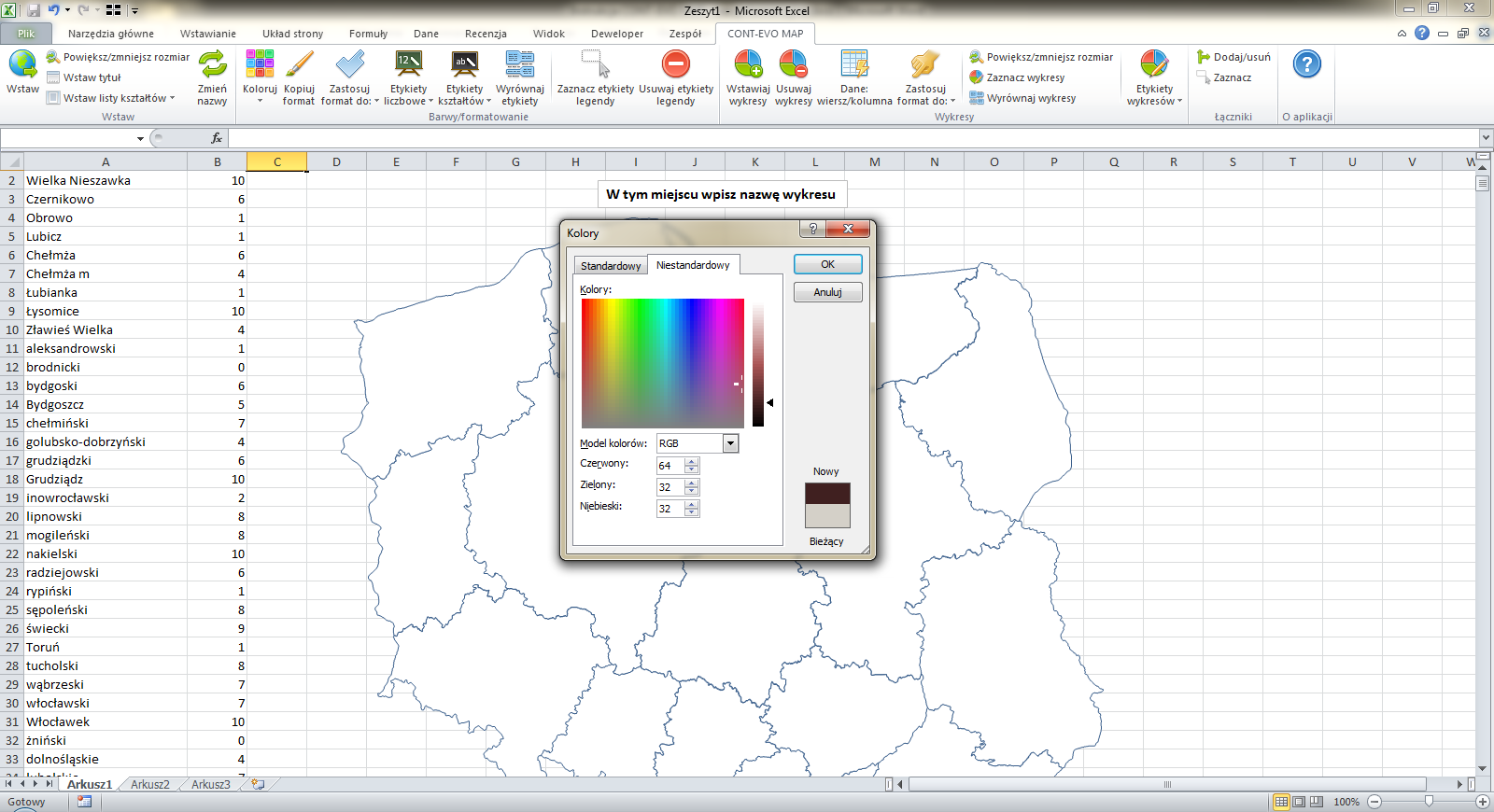The width and height of the screenshot is (1494, 812).
Task: Switch to Page Layout view in status bar
Action: [x=1299, y=802]
